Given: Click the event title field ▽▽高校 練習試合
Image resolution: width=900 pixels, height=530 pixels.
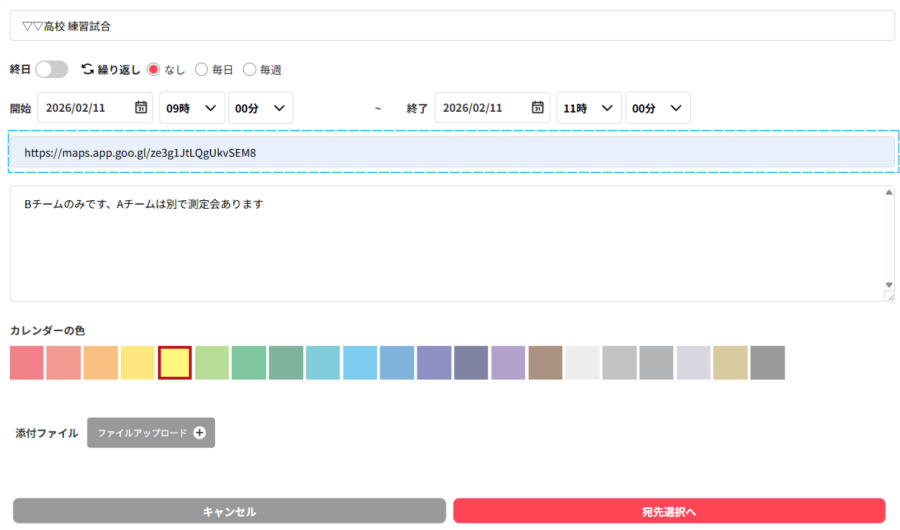Looking at the screenshot, I should tap(452, 26).
